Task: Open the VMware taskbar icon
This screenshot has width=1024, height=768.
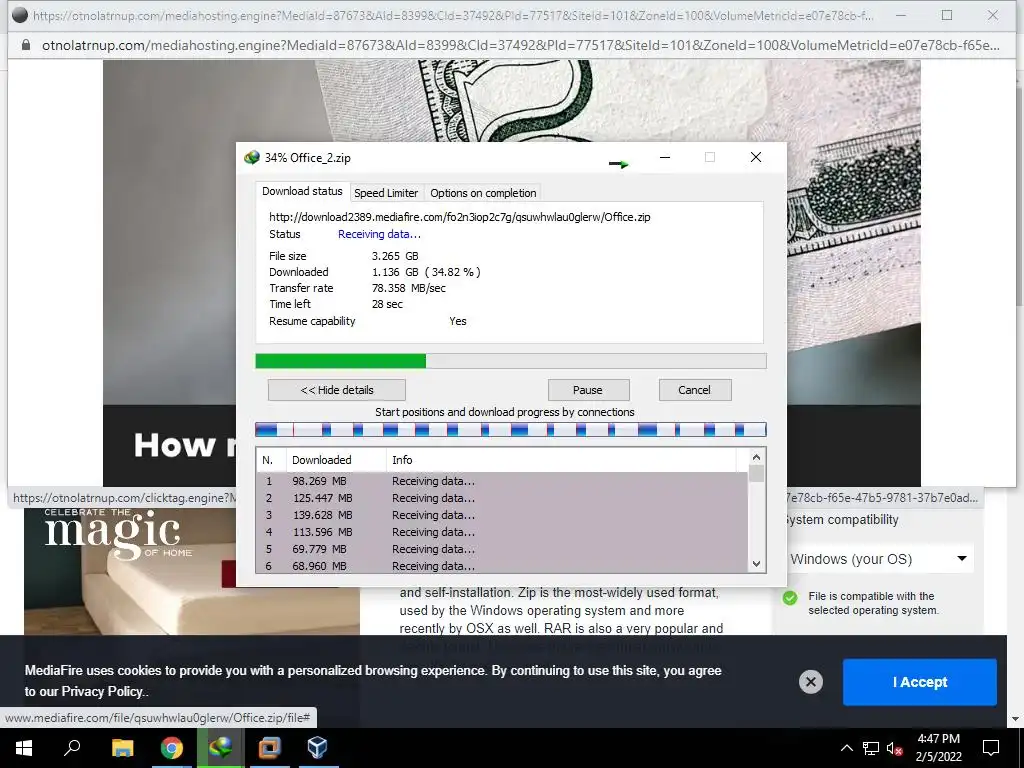Action: 269,748
